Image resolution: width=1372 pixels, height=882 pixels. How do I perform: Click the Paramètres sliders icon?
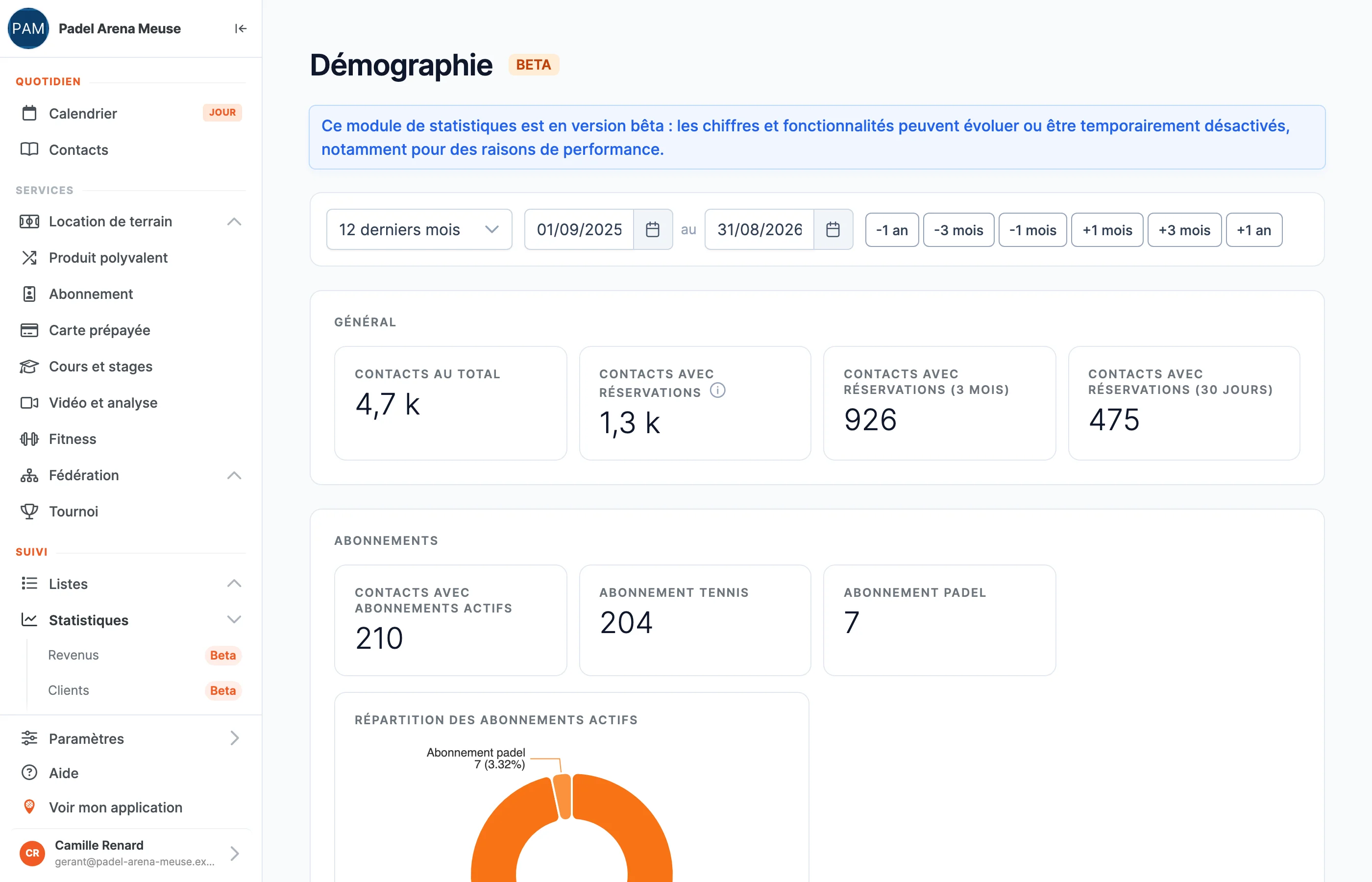[29, 738]
